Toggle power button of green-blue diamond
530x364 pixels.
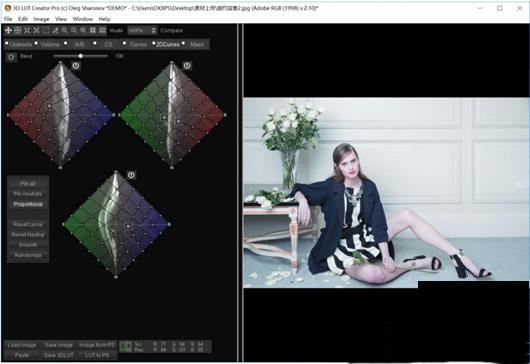131,175
